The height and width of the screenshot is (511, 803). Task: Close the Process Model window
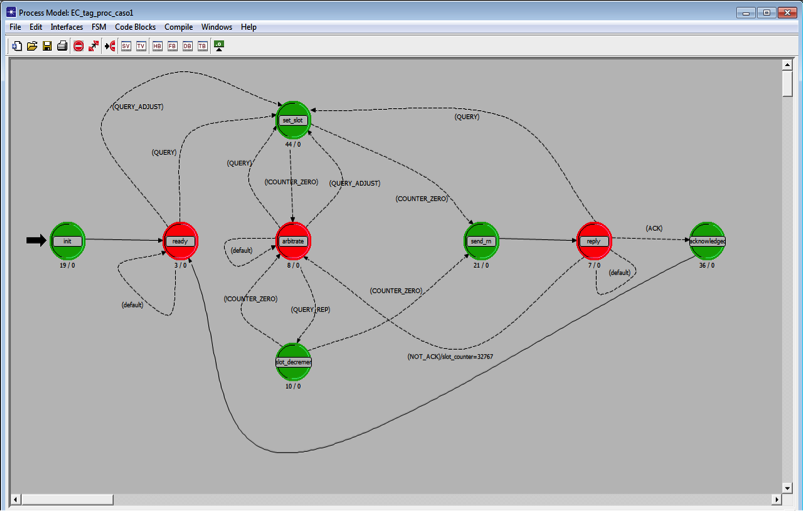pyautogui.click(x=787, y=12)
